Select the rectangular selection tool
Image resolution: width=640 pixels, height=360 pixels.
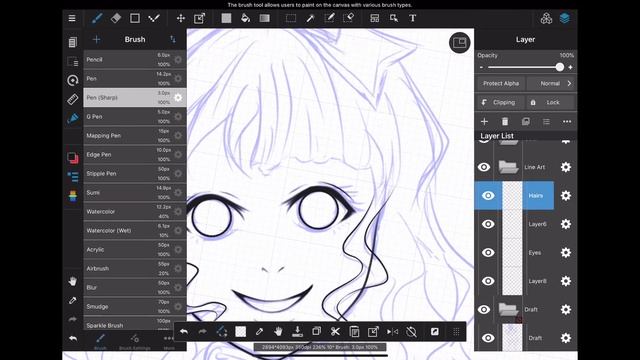tap(291, 18)
